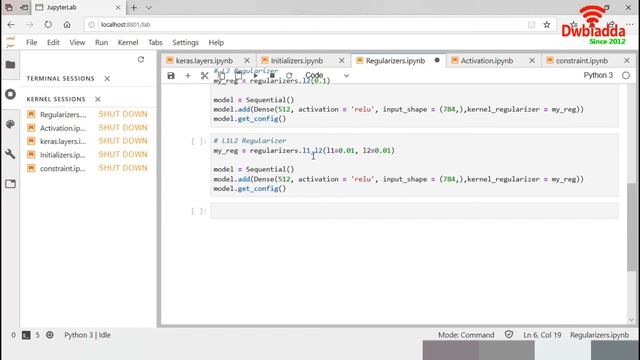
Task: Close all kernel sessions X icon
Action: point(98,99)
